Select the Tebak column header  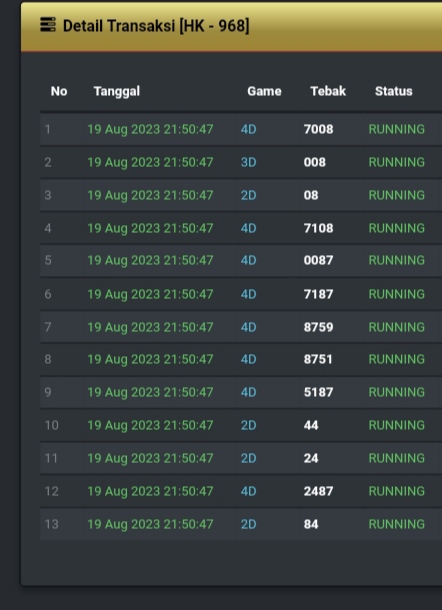[x=328, y=91]
